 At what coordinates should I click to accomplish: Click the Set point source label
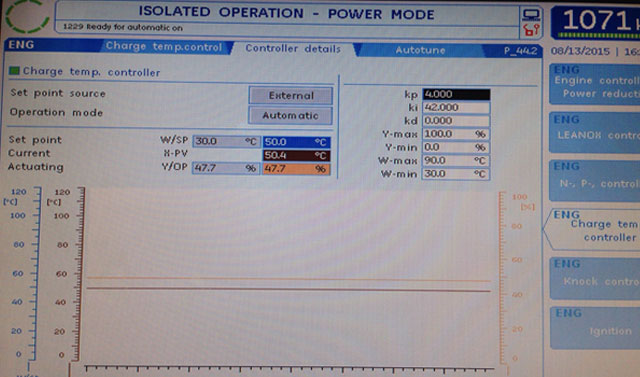58,93
